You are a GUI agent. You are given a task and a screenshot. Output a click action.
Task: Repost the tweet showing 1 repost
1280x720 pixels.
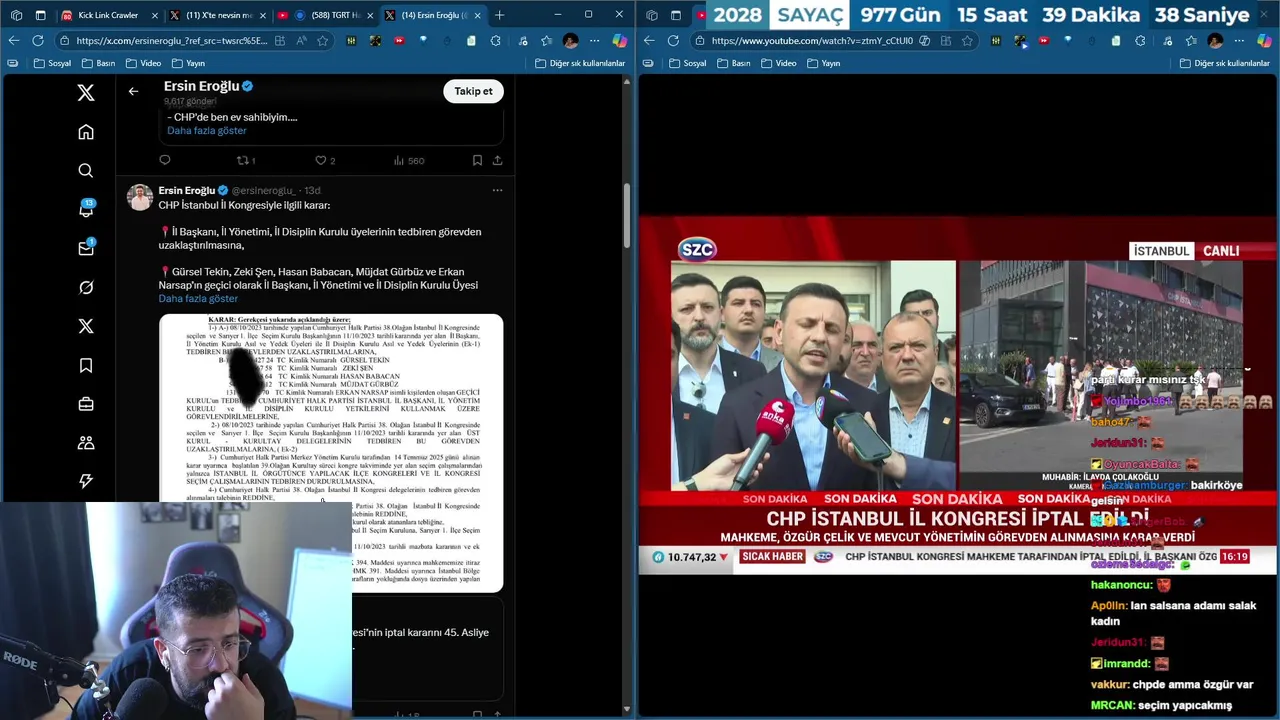[x=245, y=160]
